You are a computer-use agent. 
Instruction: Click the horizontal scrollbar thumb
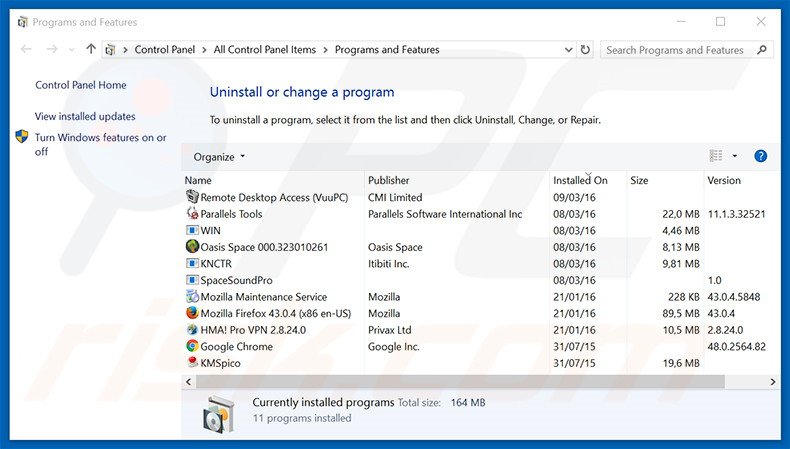coord(459,382)
